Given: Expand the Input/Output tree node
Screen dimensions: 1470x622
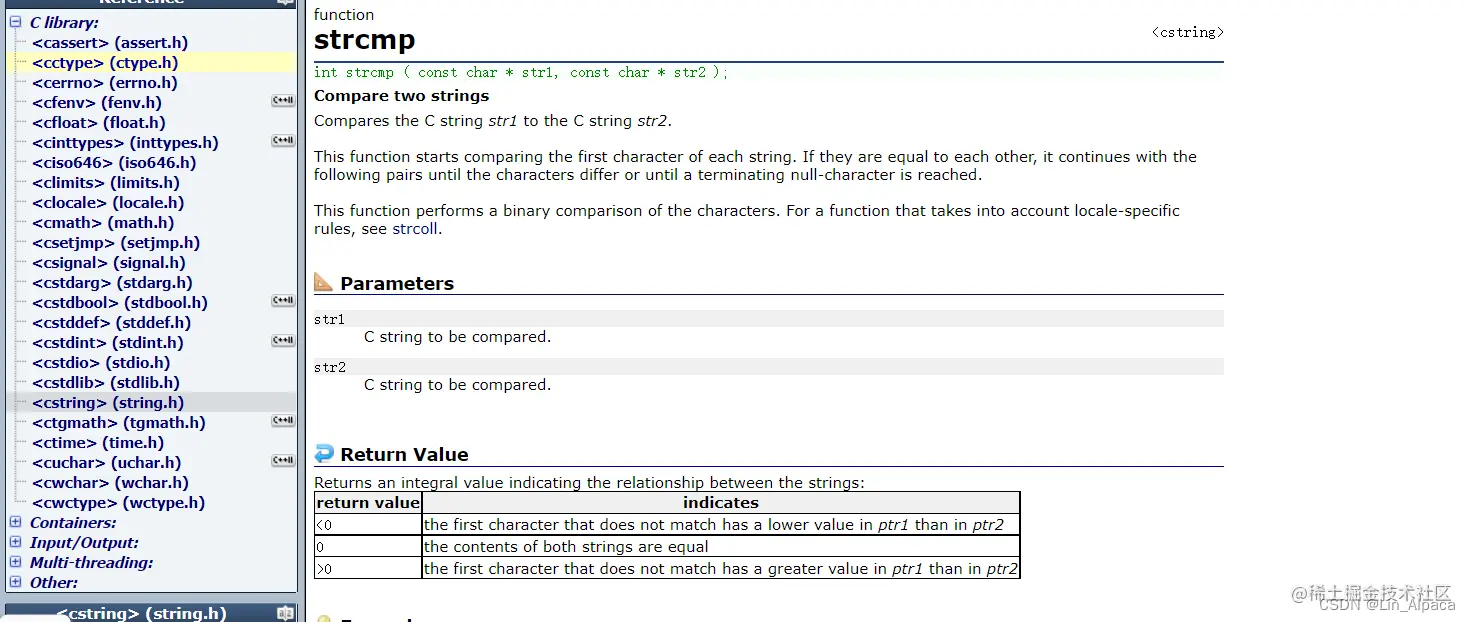Looking at the screenshot, I should 15,542.
